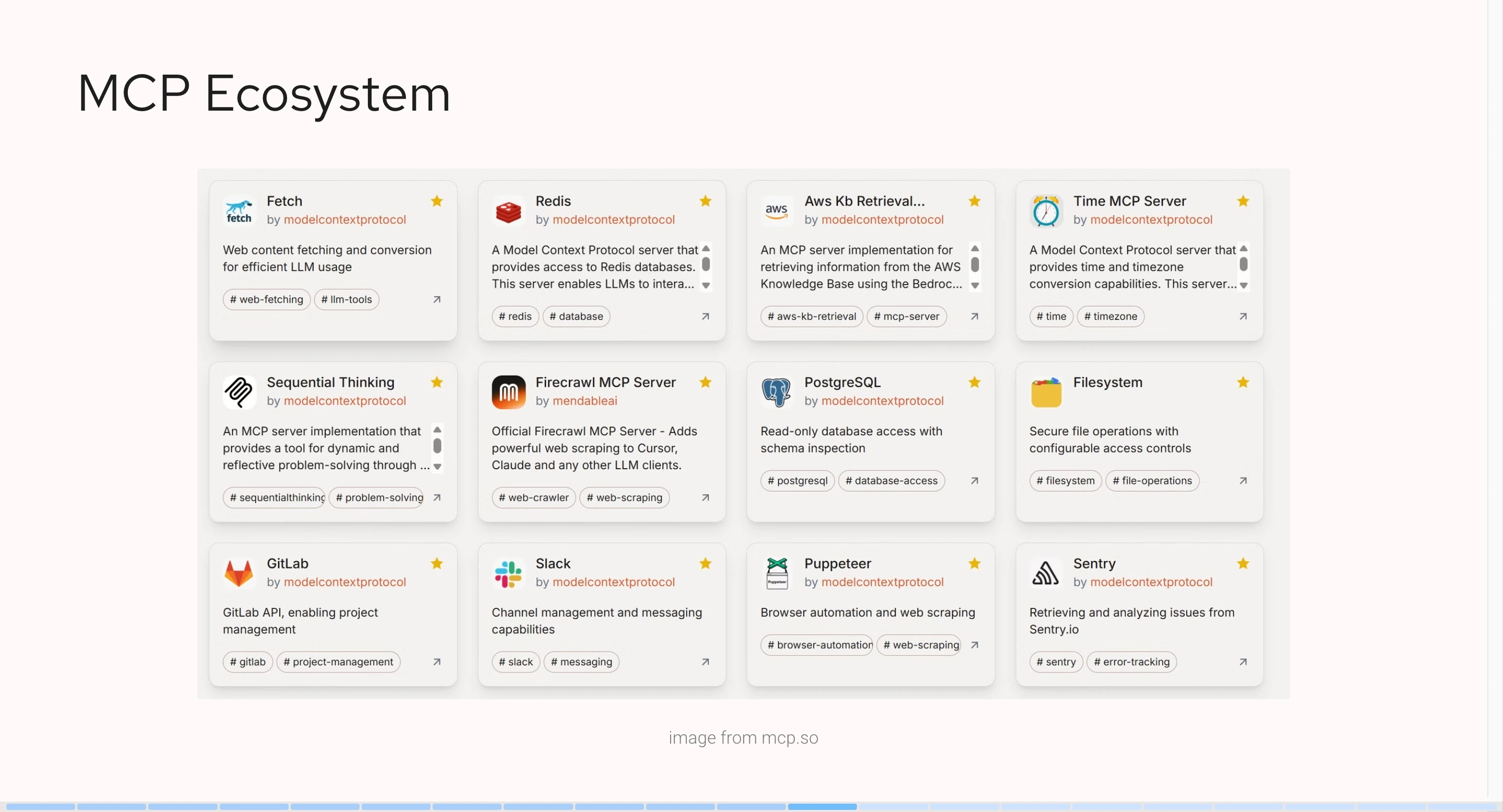This screenshot has height=812, width=1503.
Task: Toggle star on Time MCP Server card
Action: [1243, 201]
